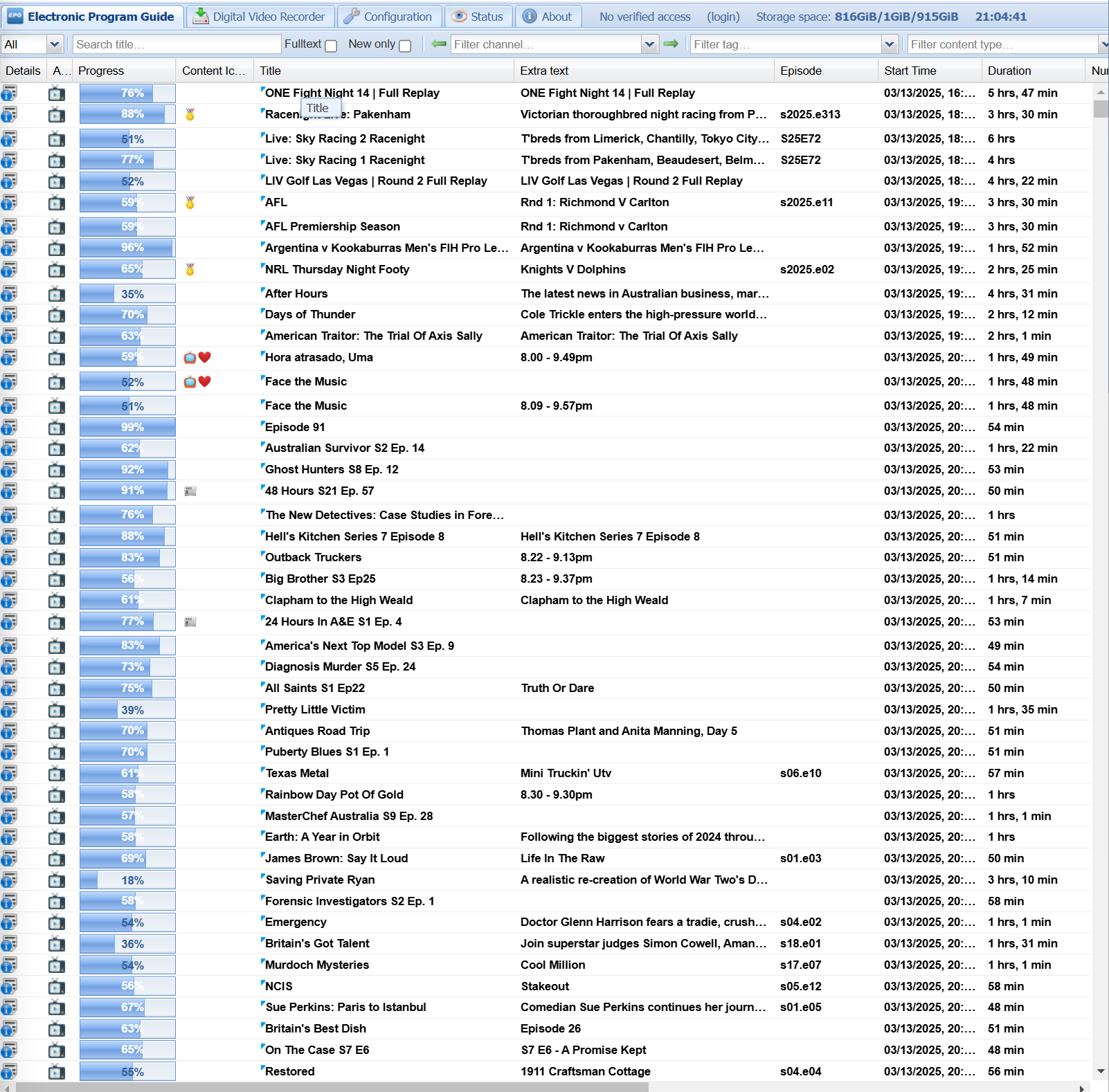
Task: Sort by Start Time column header
Action: [930, 71]
